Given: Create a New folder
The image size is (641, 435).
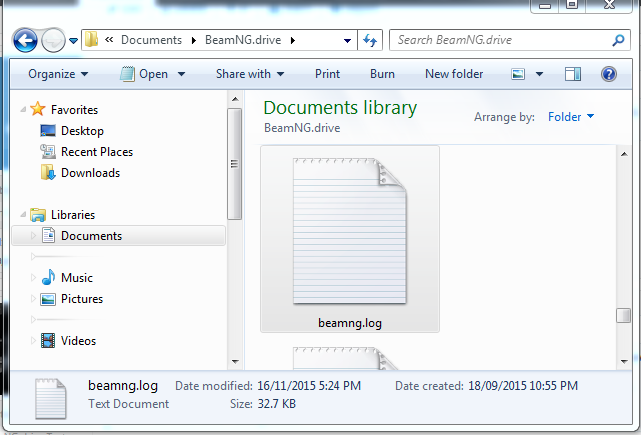Looking at the screenshot, I should (x=454, y=74).
